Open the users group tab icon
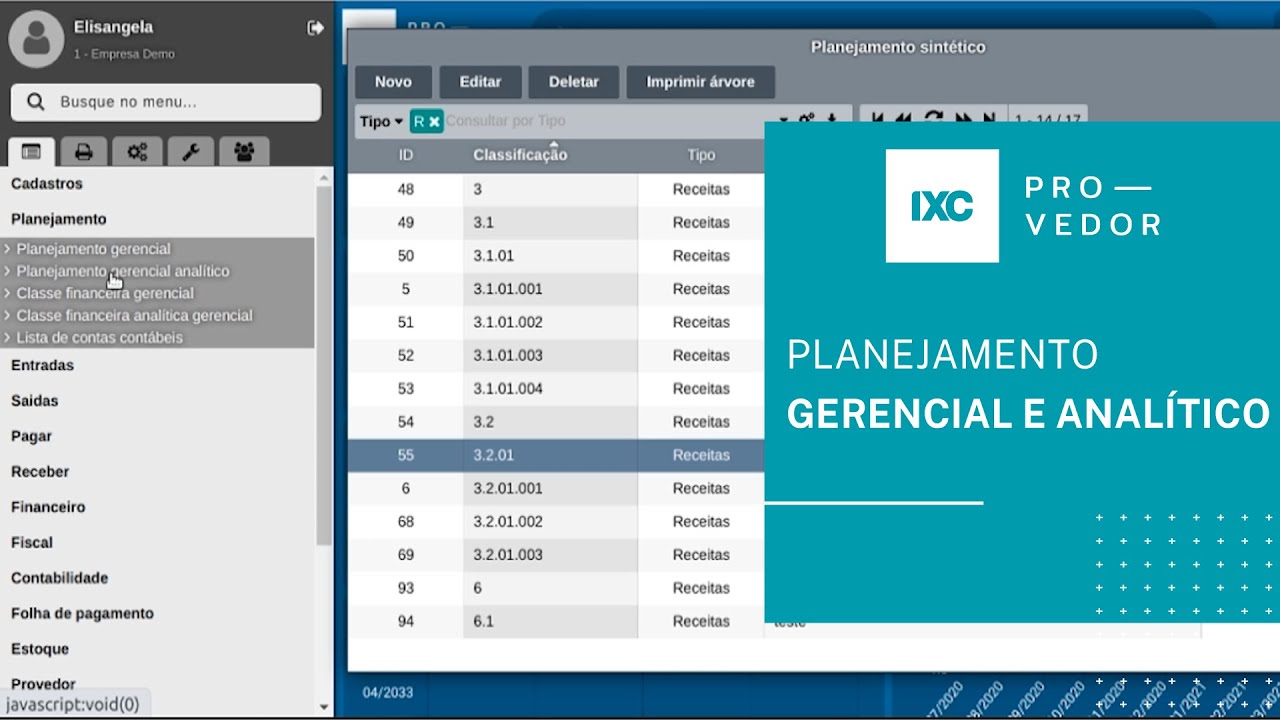 [x=244, y=152]
